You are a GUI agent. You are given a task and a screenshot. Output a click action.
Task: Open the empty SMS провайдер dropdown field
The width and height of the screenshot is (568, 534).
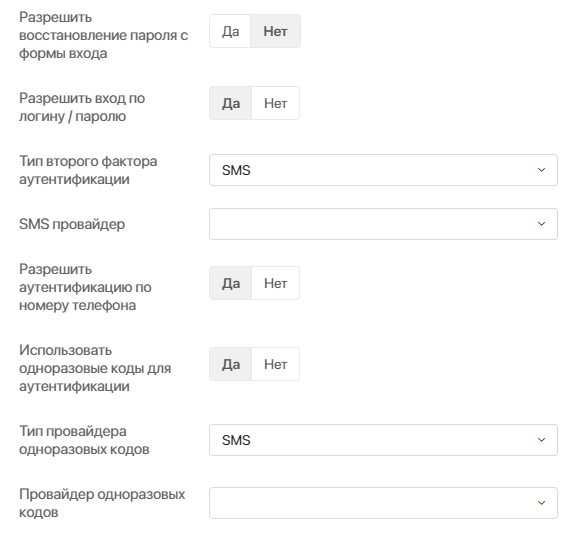383,224
